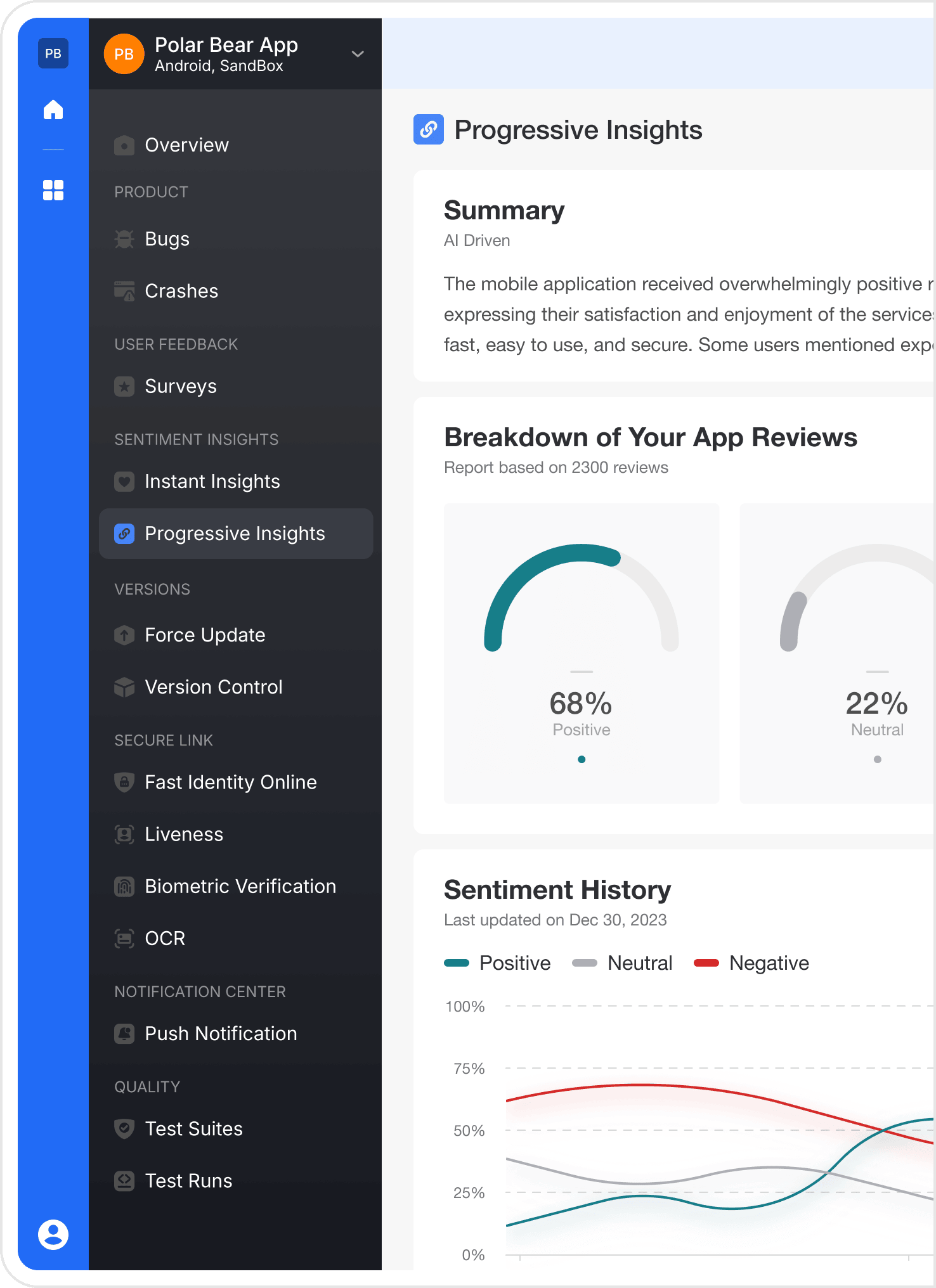Screen dimensions: 936x1288
Task: Open the Instant Insights menu item
Action: click(236, 482)
